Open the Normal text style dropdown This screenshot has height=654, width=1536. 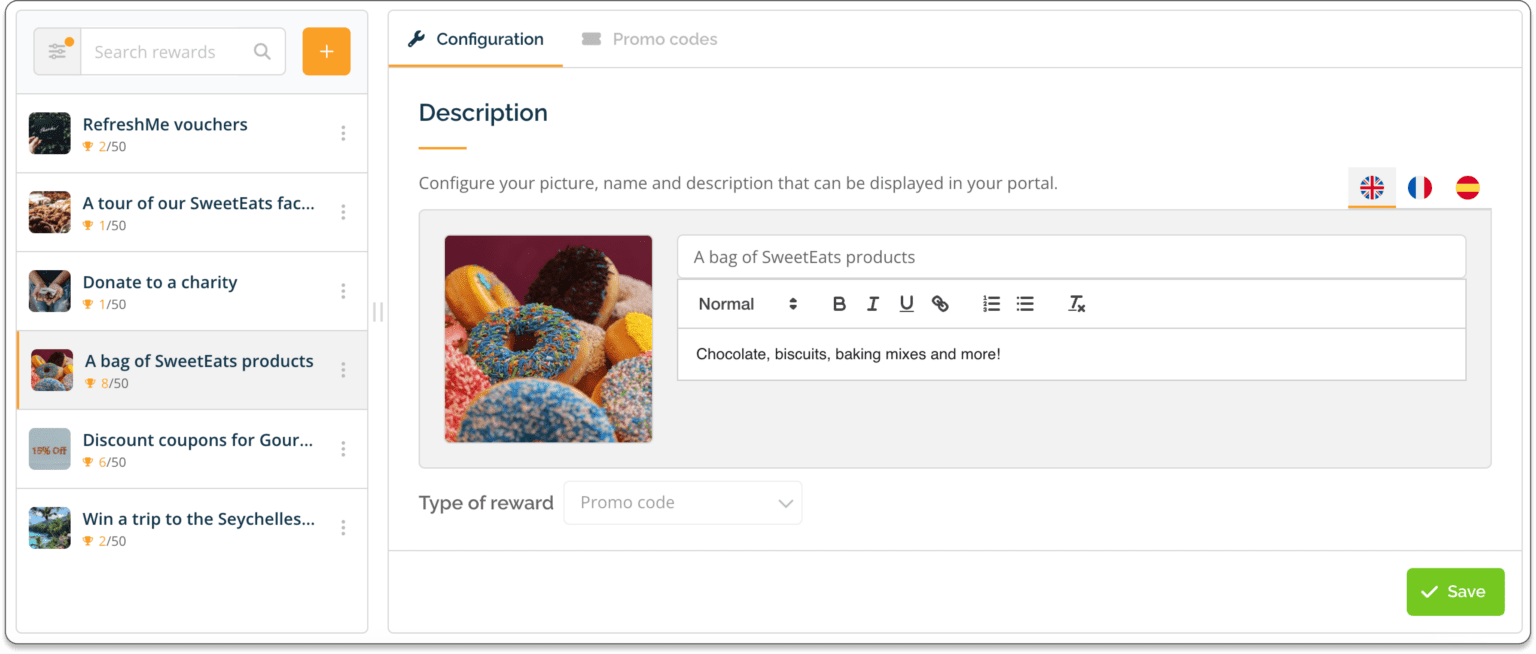747,304
